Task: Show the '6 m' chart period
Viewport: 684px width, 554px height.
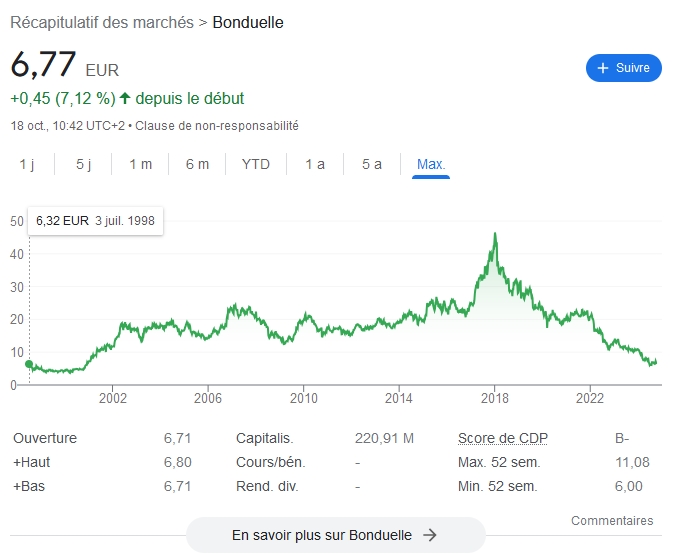Action: (197, 164)
